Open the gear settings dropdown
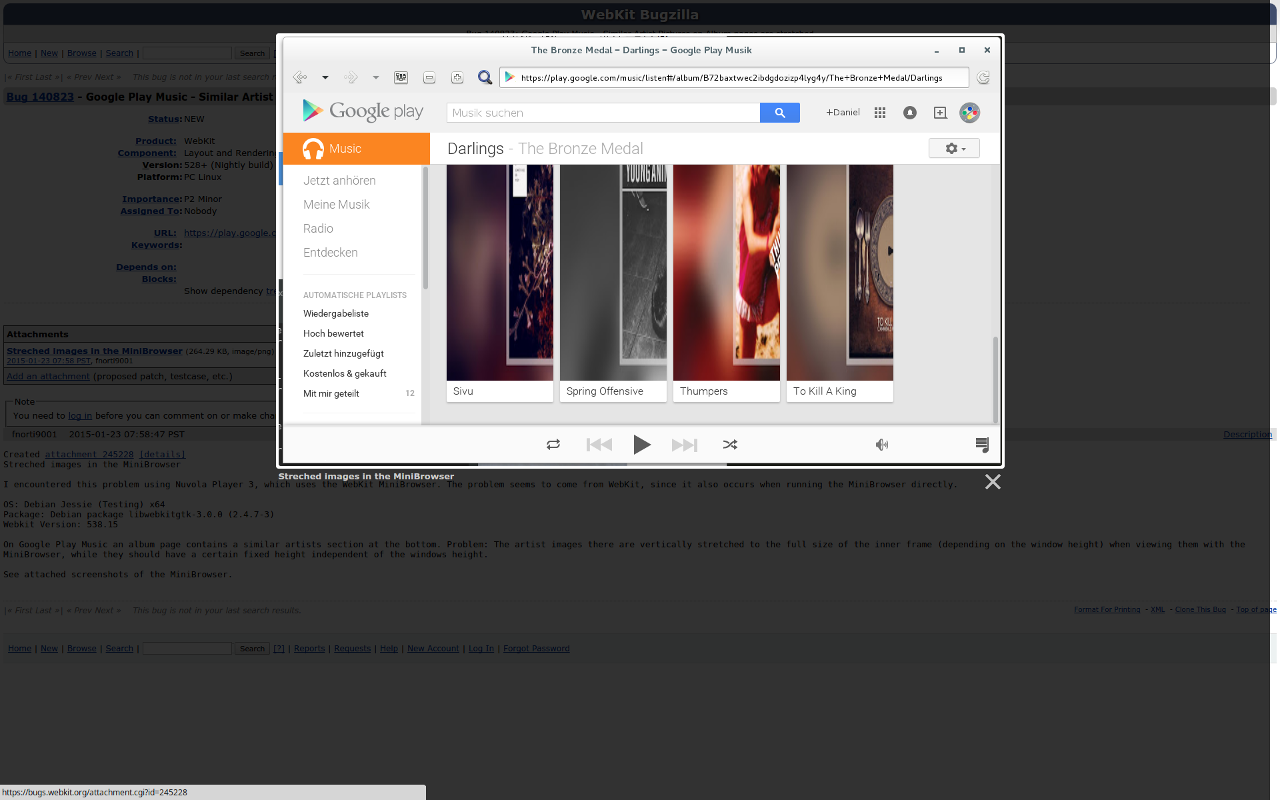The width and height of the screenshot is (1280, 800). point(954,148)
